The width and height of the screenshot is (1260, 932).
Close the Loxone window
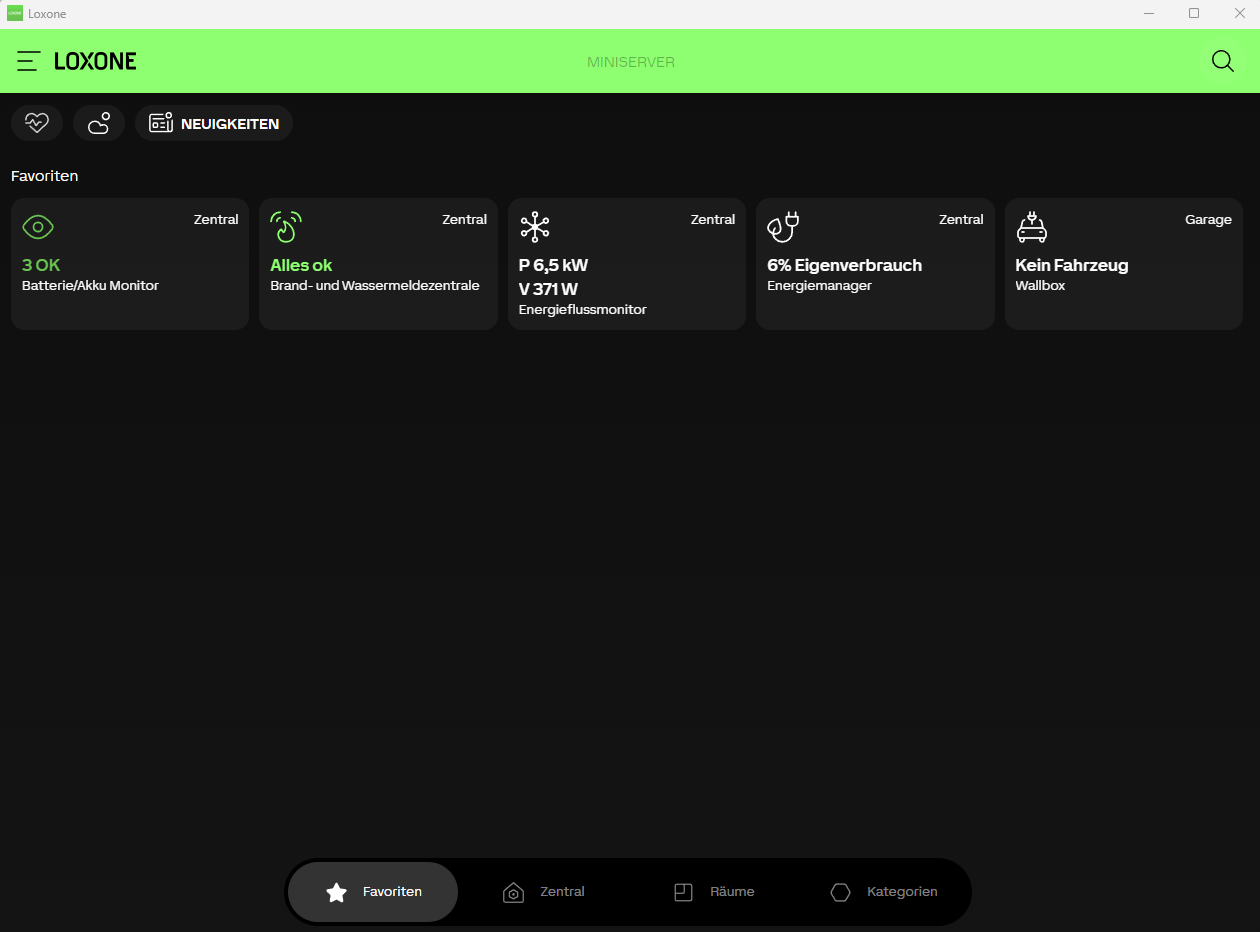(1239, 13)
